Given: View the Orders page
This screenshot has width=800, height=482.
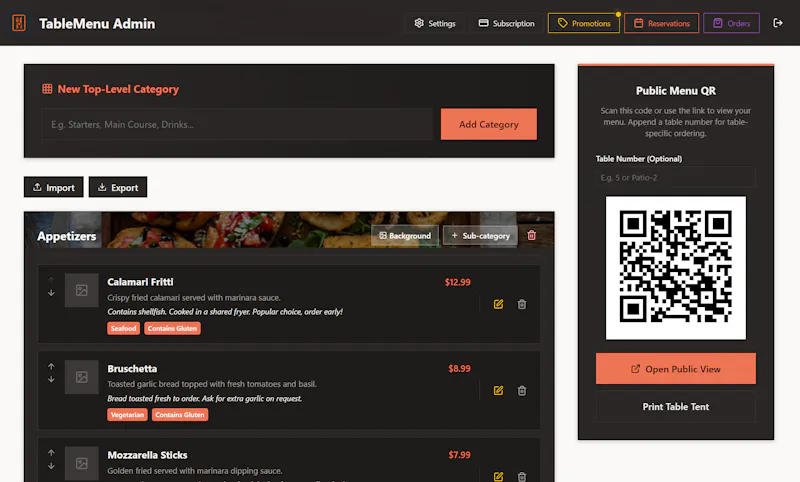Looking at the screenshot, I should (731, 23).
